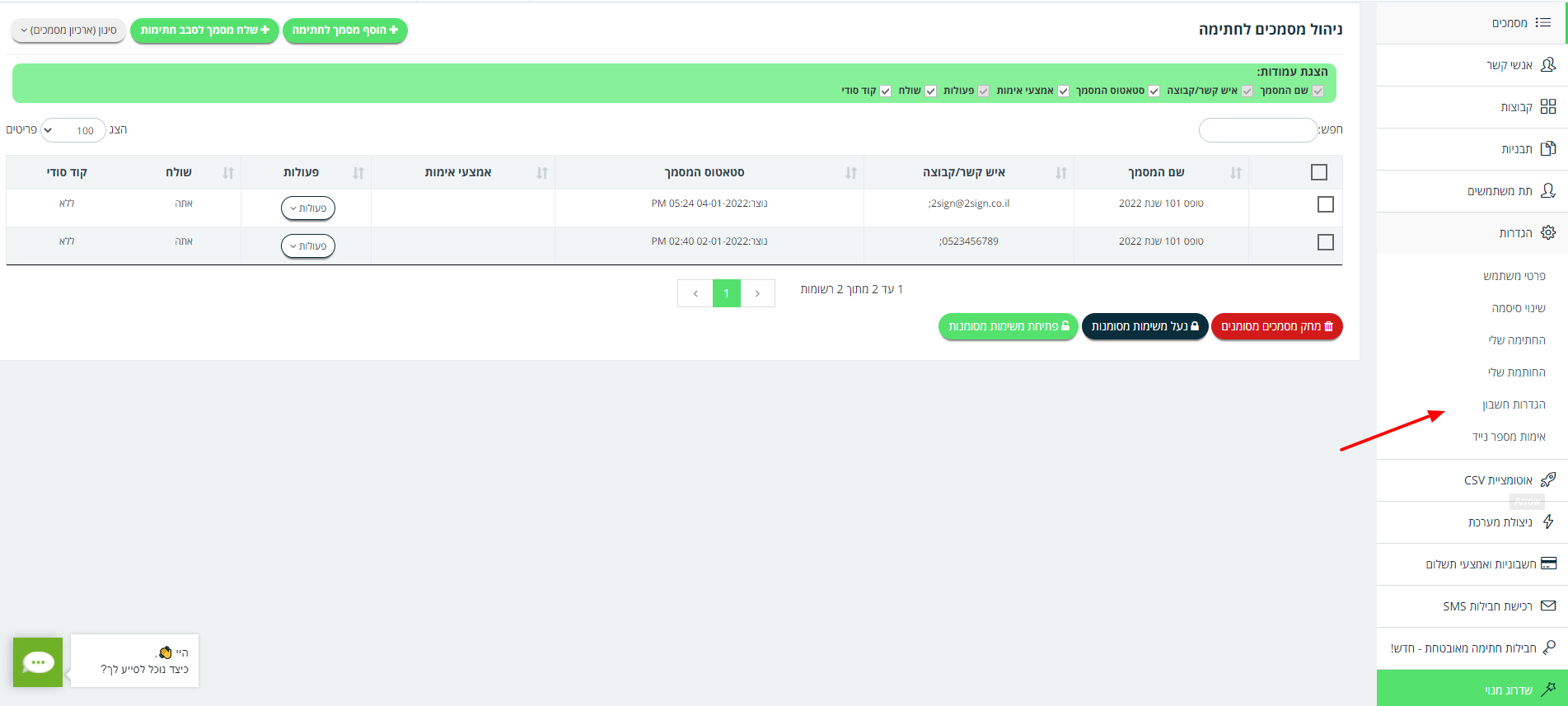
Task: Open the 'סינון (ארכיון מסמכים)' filter dropdown
Action: pyautogui.click(x=68, y=30)
